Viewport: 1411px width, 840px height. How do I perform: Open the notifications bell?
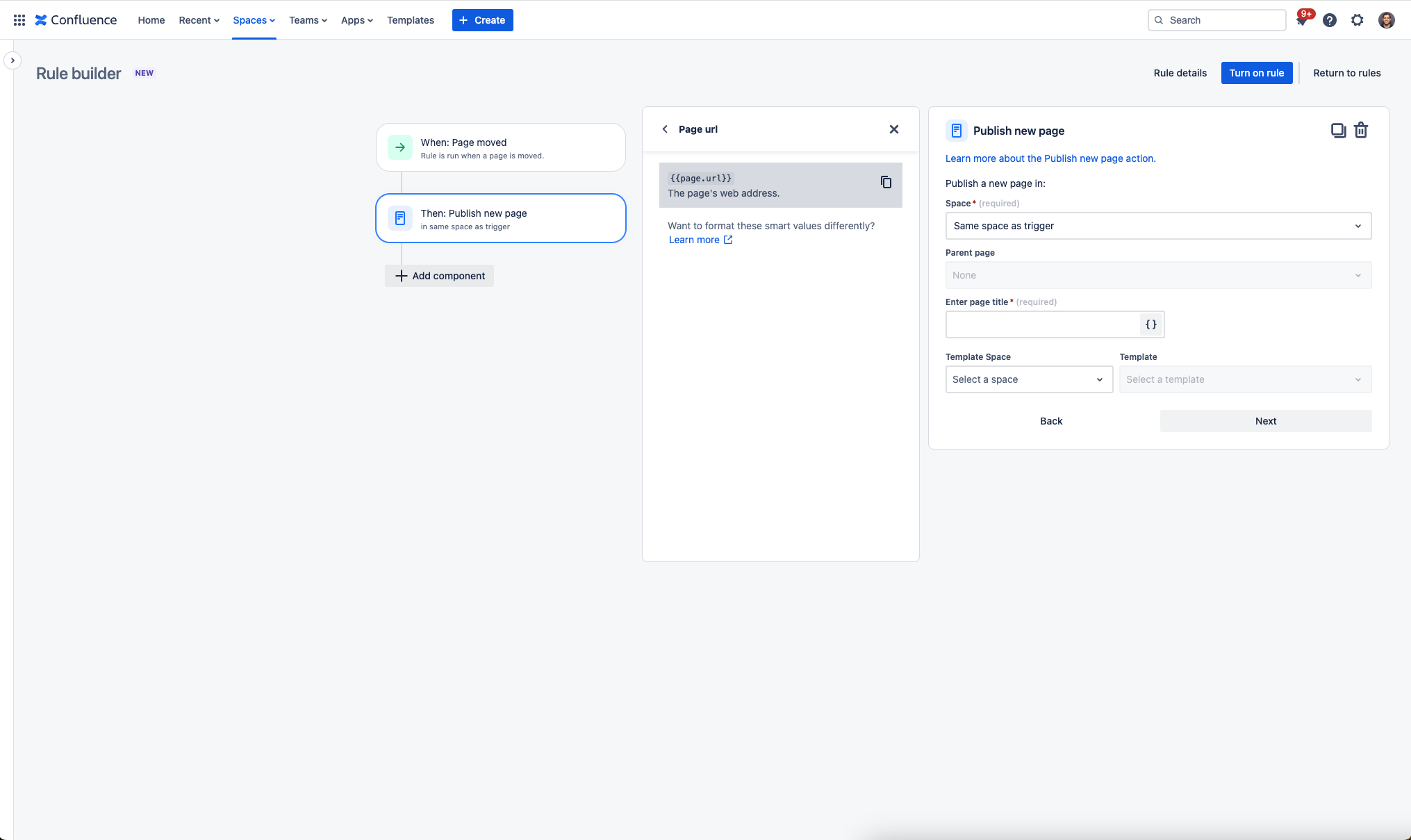tap(1301, 19)
